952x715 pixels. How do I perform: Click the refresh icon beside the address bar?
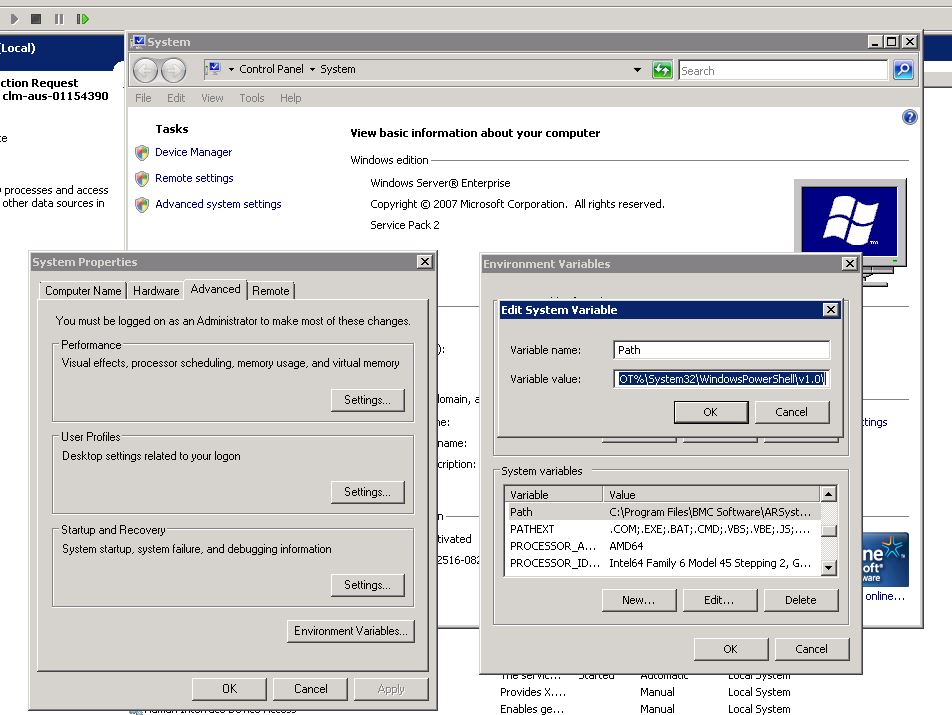point(663,70)
